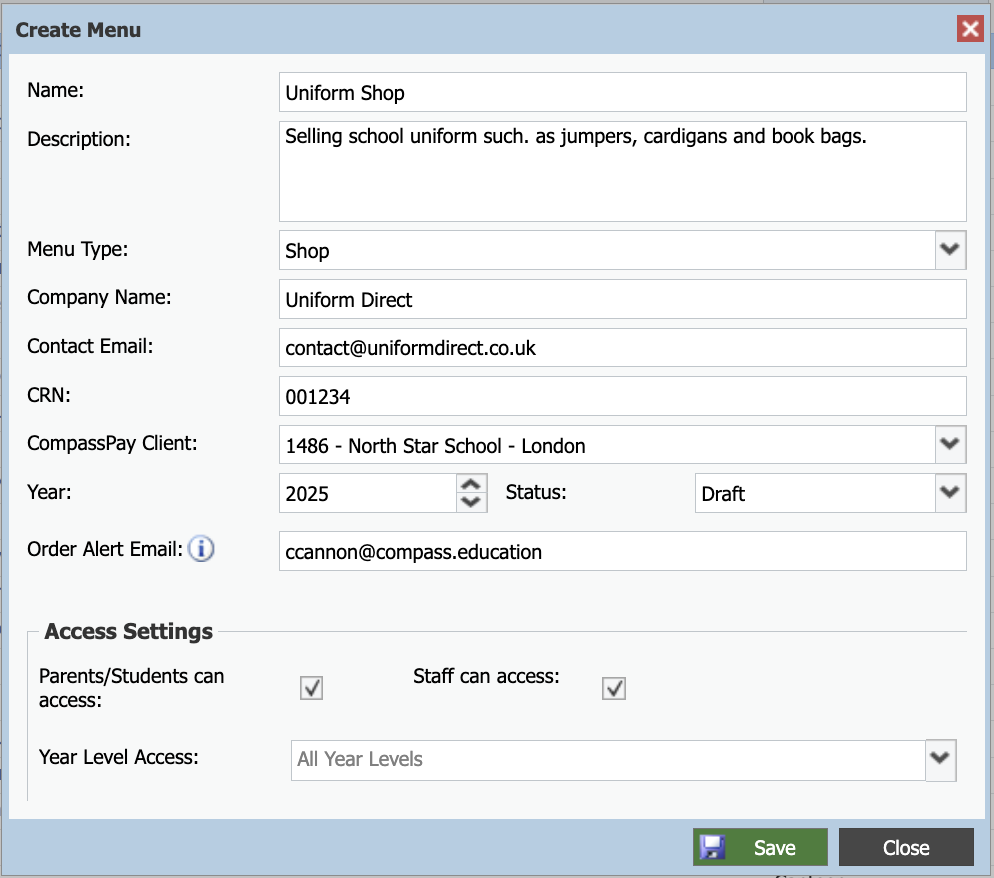The width and height of the screenshot is (994, 878).
Task: Click the floppy disk save icon
Action: point(713,847)
